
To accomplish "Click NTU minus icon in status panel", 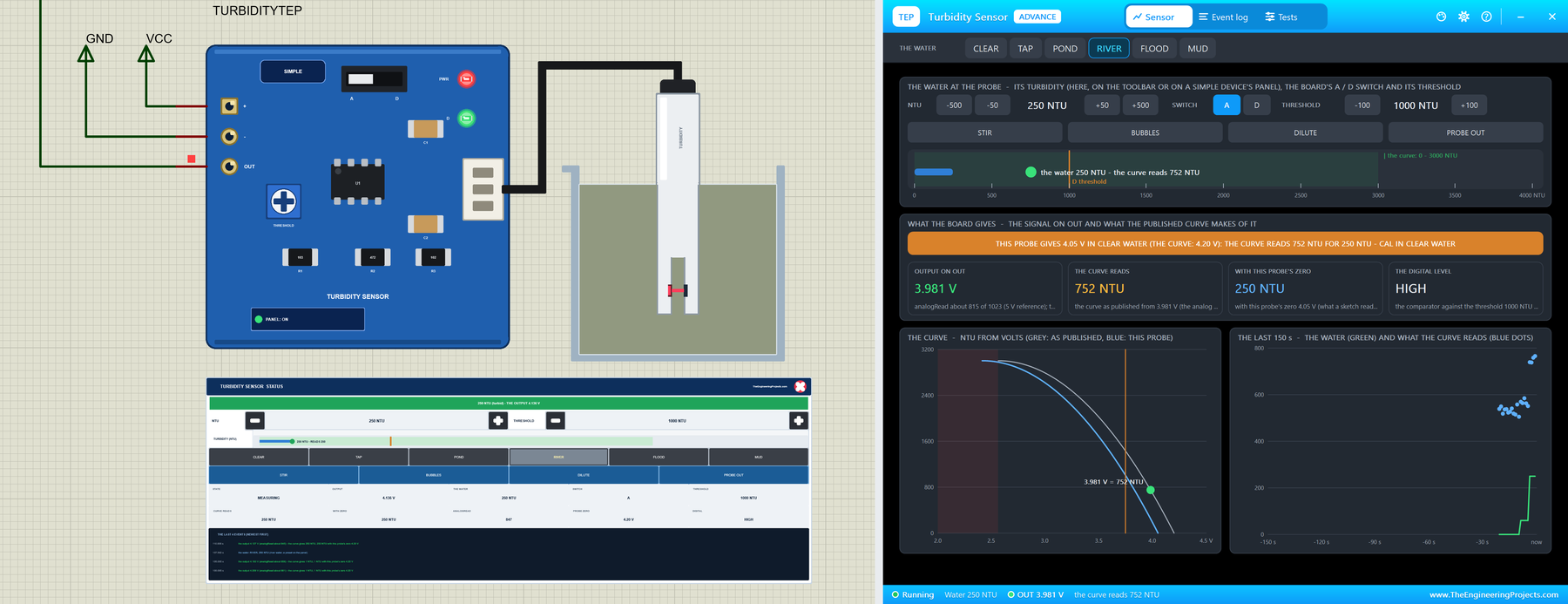I will 254,420.
